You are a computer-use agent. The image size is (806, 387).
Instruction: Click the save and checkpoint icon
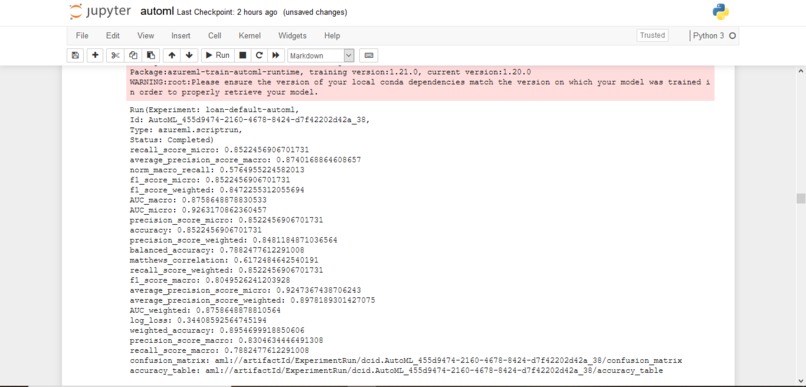[75, 55]
